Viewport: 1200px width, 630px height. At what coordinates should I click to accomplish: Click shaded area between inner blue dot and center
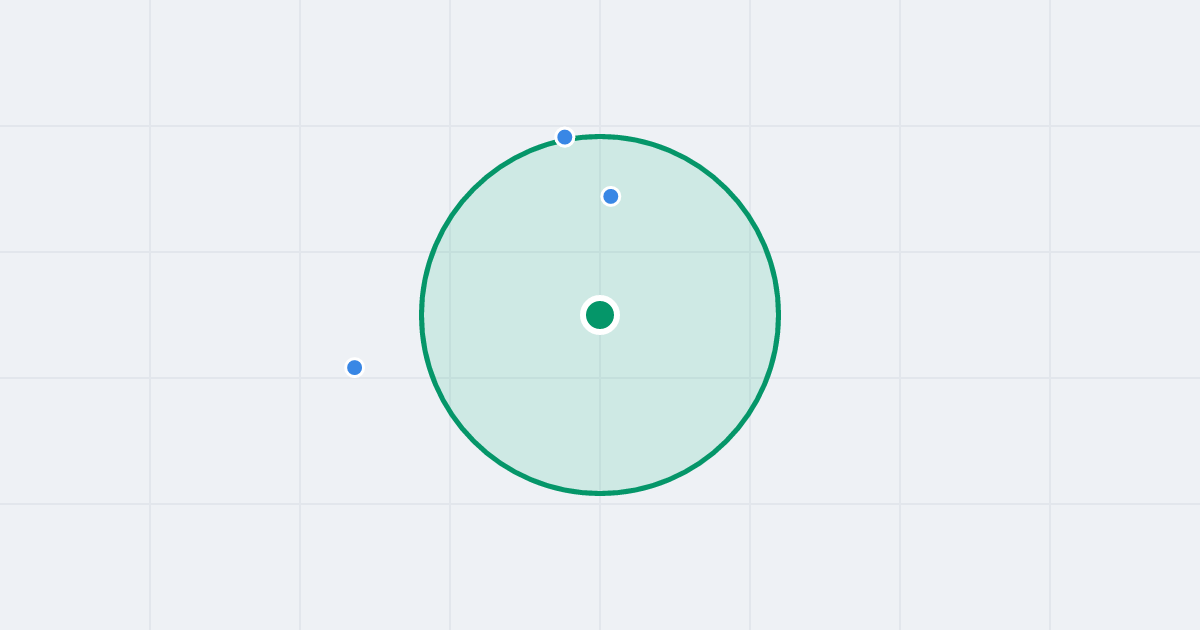click(x=606, y=250)
